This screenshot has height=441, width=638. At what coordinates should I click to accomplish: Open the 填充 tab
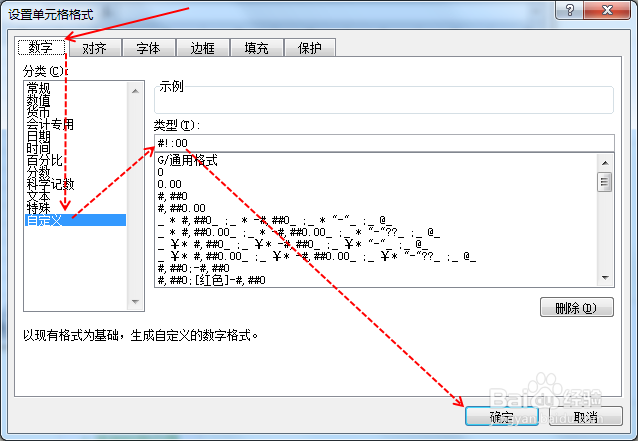[x=256, y=48]
